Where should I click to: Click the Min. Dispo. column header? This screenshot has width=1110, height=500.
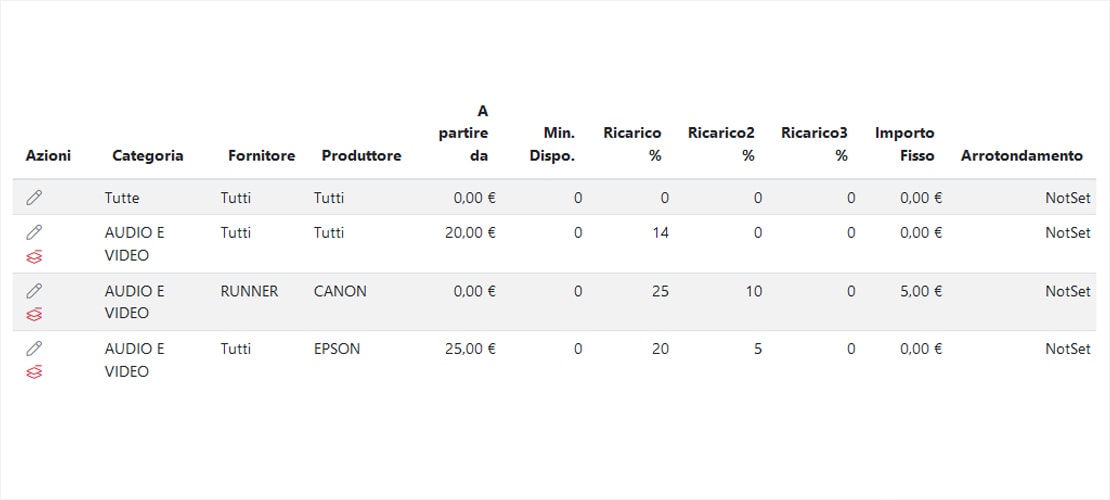coord(552,144)
